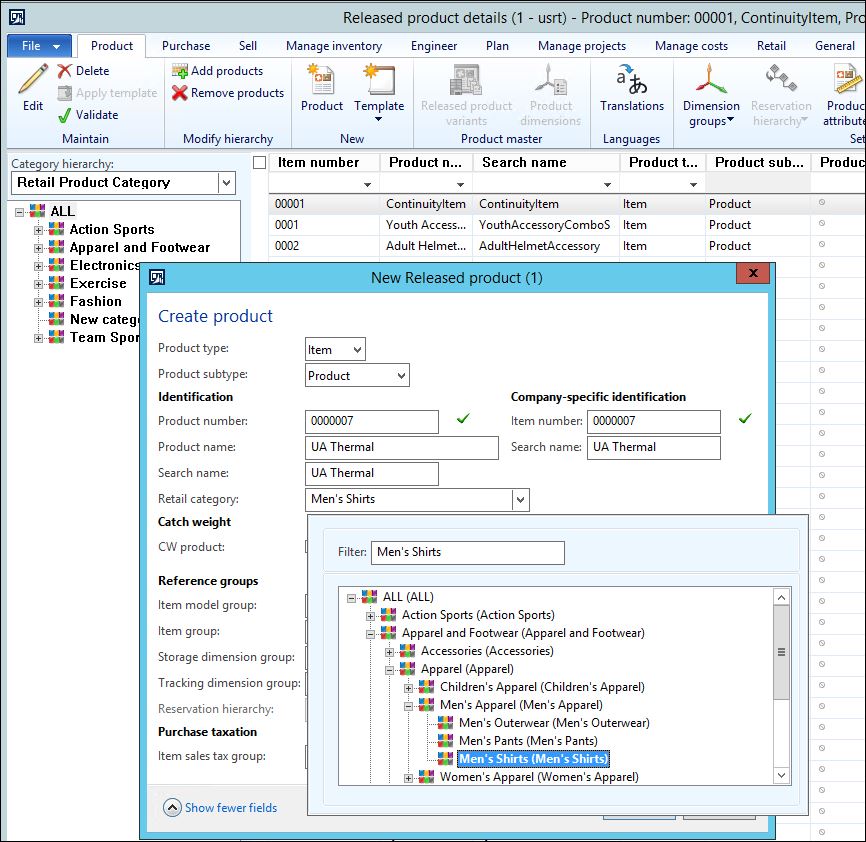Screen dimensions: 866x842
Task: Switch to the Retail ribbon tab
Action: point(770,45)
